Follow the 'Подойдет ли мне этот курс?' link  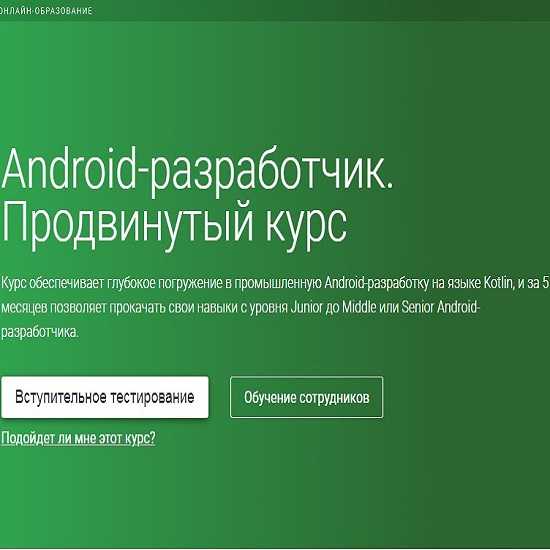pyautogui.click(x=78, y=438)
